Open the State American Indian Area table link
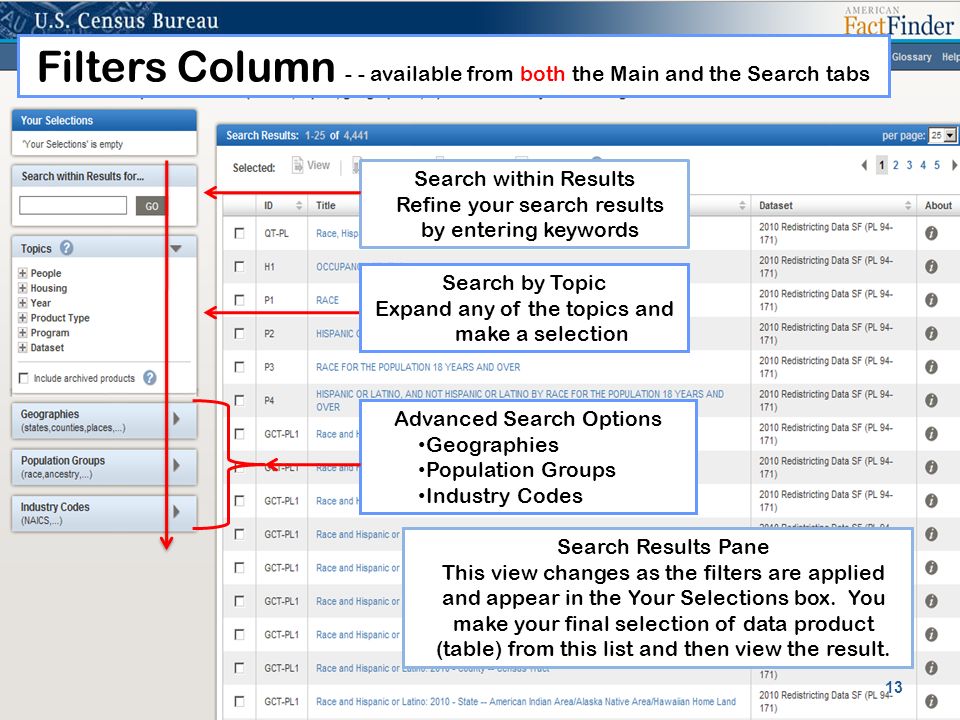This screenshot has height=720, width=960. 526,702
